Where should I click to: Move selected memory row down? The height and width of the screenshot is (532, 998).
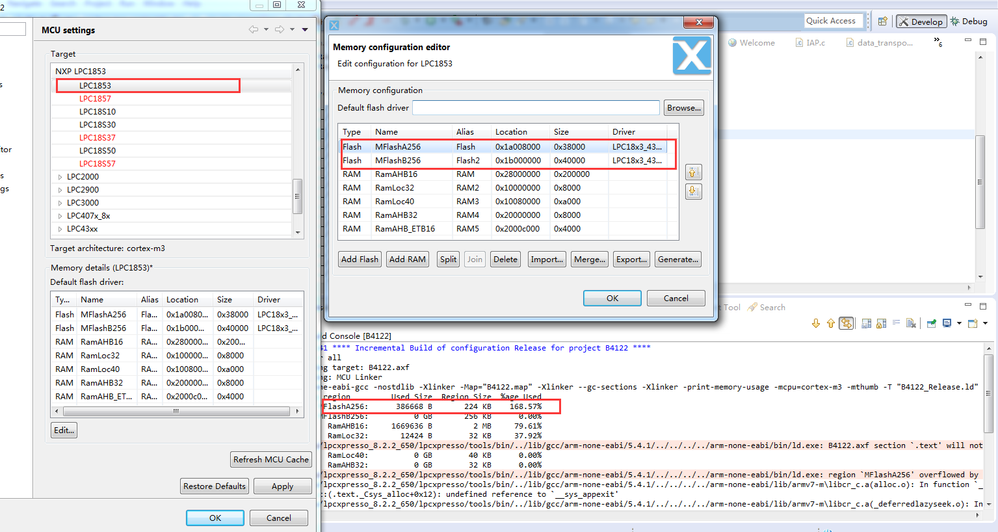click(x=694, y=192)
